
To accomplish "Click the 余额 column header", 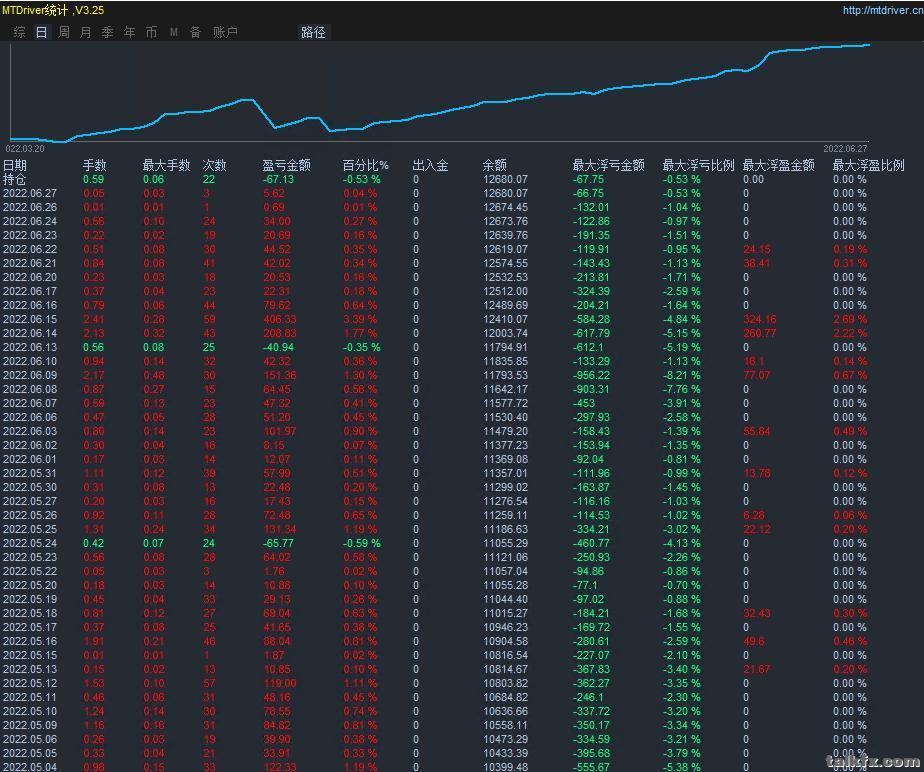I will coord(494,165).
